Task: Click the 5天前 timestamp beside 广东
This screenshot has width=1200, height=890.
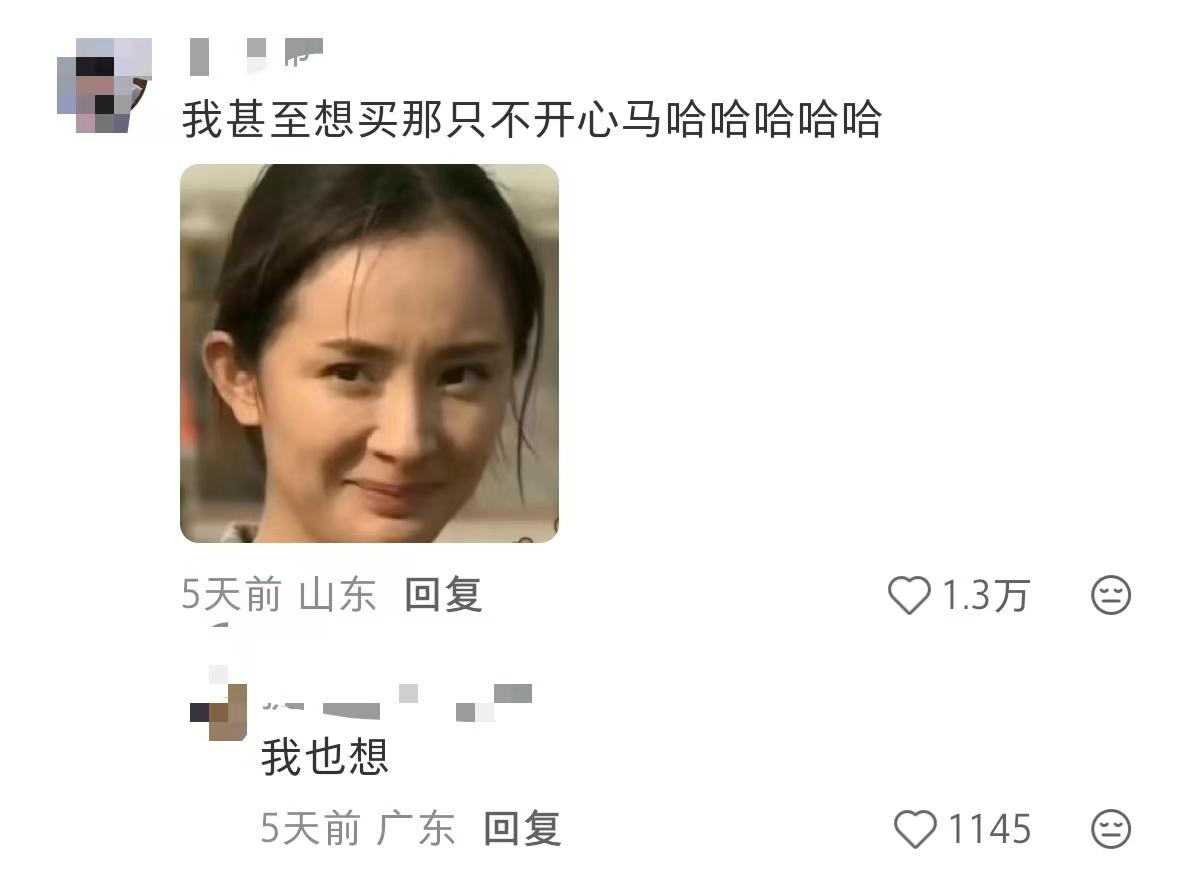Action: (x=310, y=828)
